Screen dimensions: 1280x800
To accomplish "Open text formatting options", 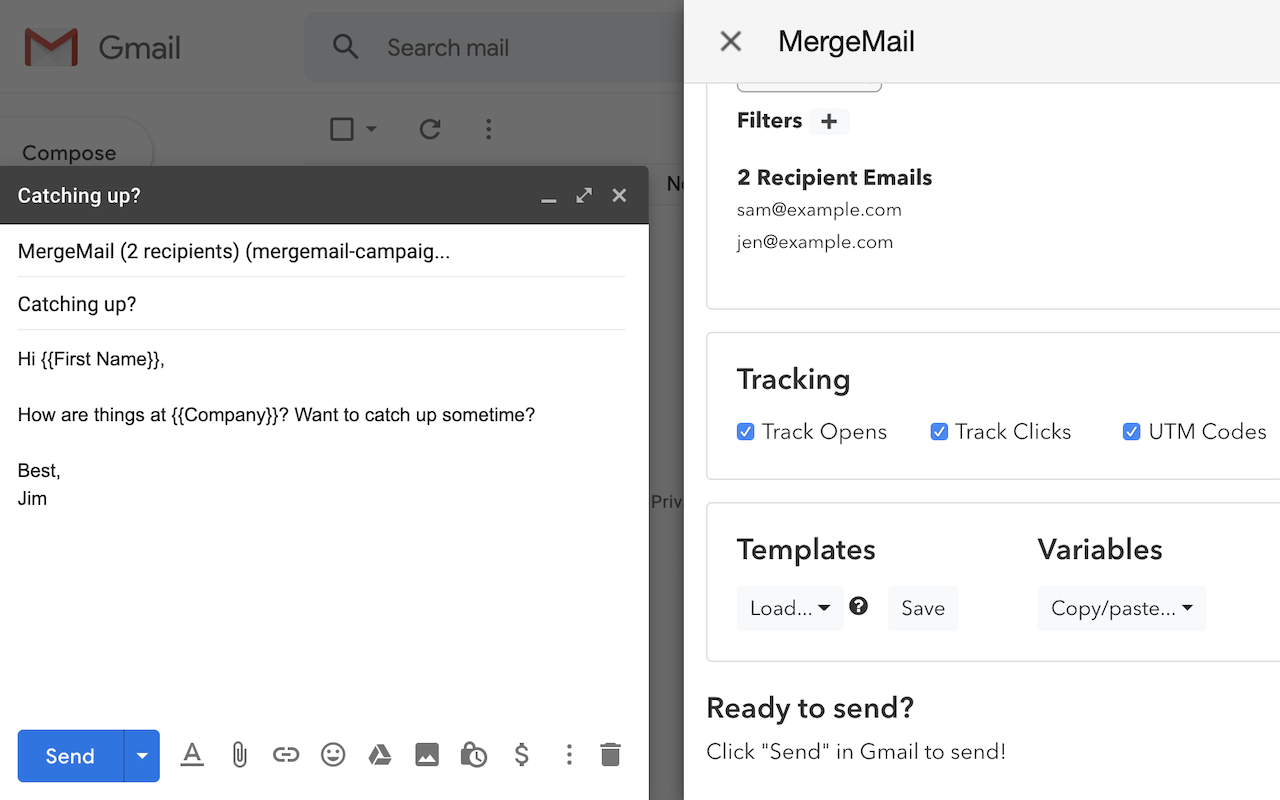I will (x=192, y=755).
